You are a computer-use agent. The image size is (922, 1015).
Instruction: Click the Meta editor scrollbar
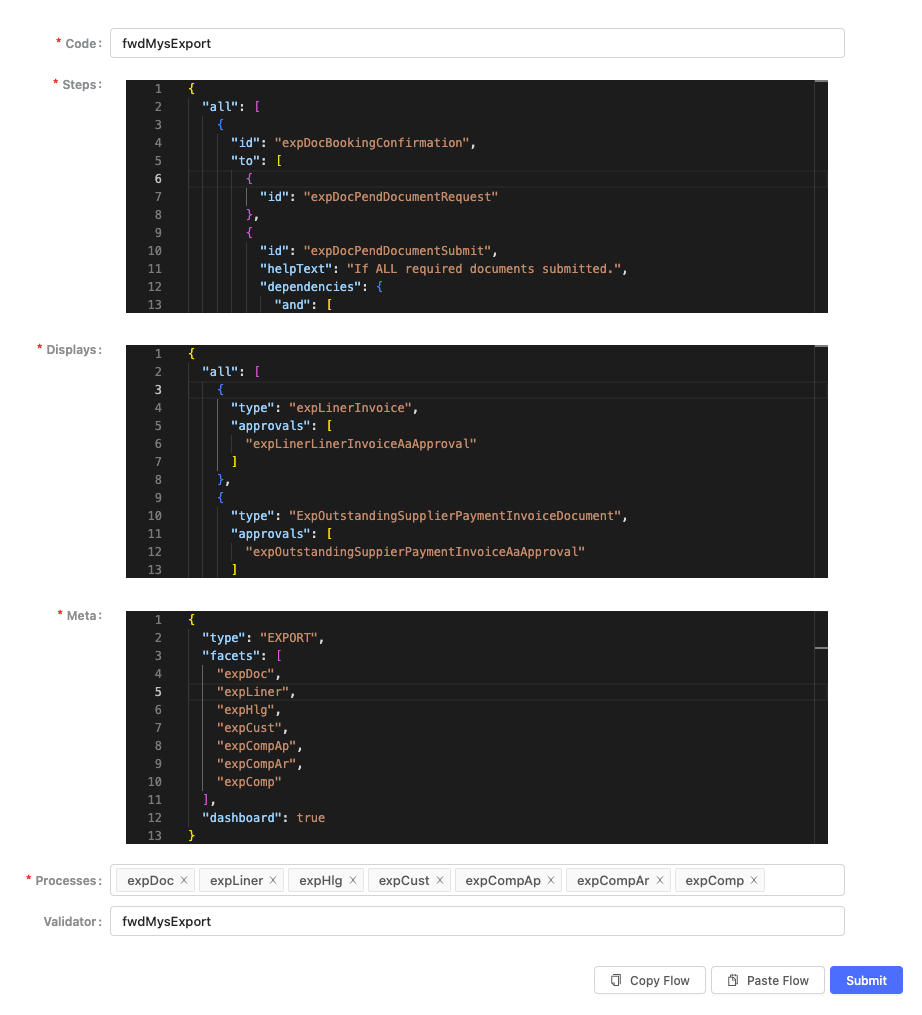pyautogui.click(x=821, y=728)
